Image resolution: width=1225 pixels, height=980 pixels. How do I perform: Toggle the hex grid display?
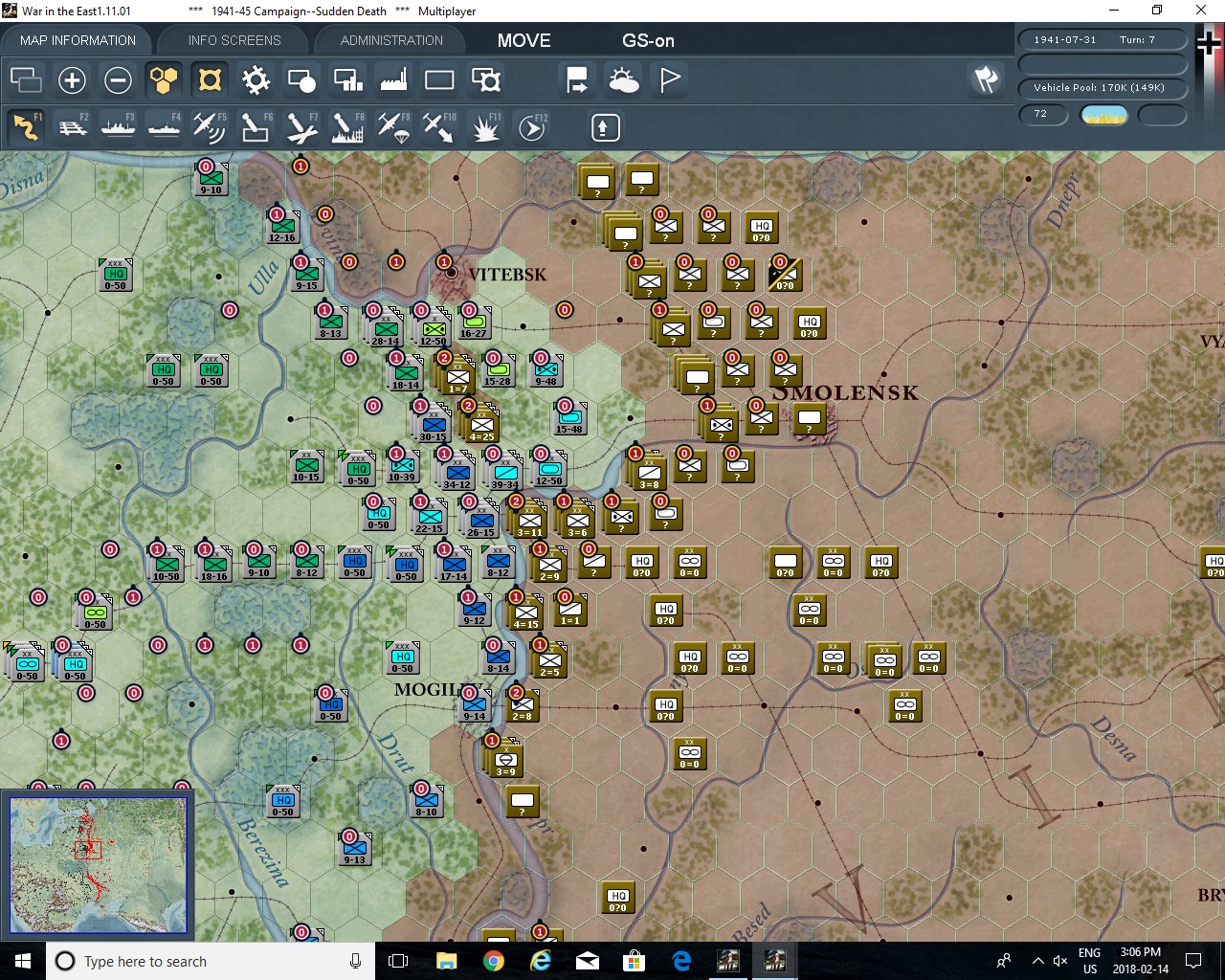[x=164, y=79]
